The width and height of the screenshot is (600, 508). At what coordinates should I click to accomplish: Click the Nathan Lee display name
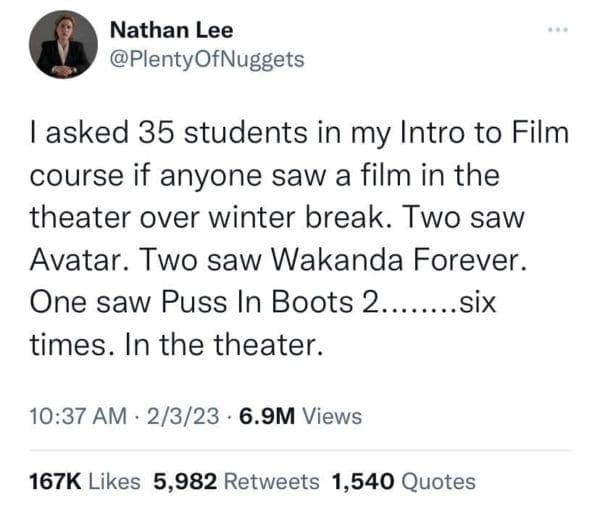pos(171,30)
